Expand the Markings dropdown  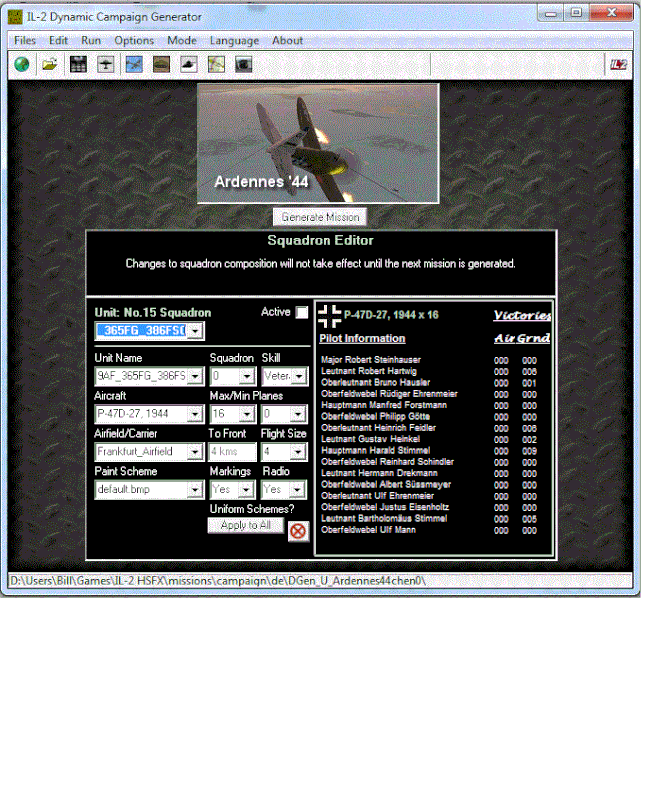click(247, 490)
